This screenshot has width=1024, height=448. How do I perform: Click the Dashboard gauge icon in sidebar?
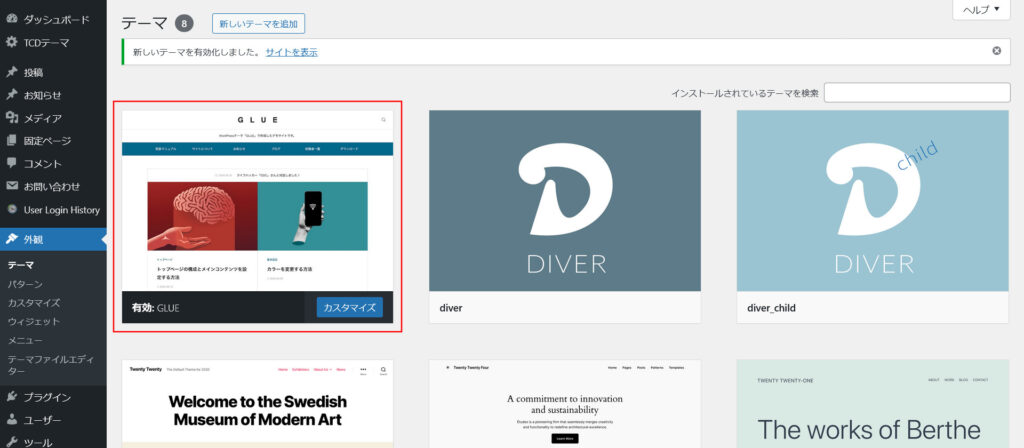(12, 19)
